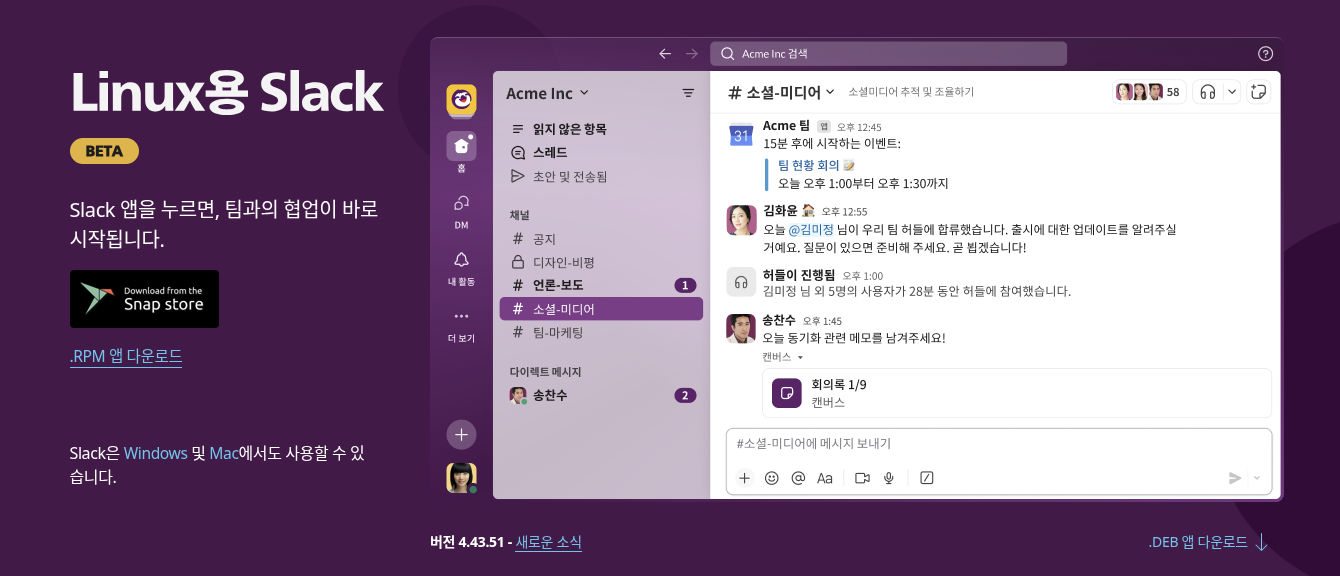Select the 소셜-미디어 channel in sidebar
This screenshot has height=576, width=1340.
tap(601, 309)
